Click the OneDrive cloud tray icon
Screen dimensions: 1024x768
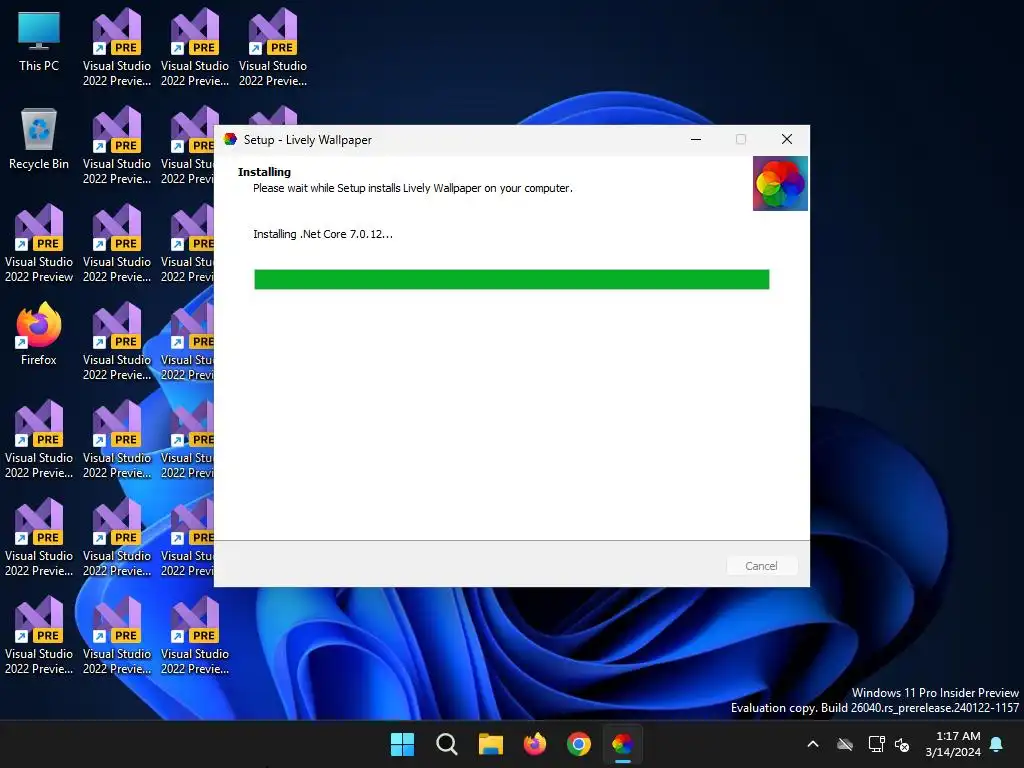(x=845, y=744)
